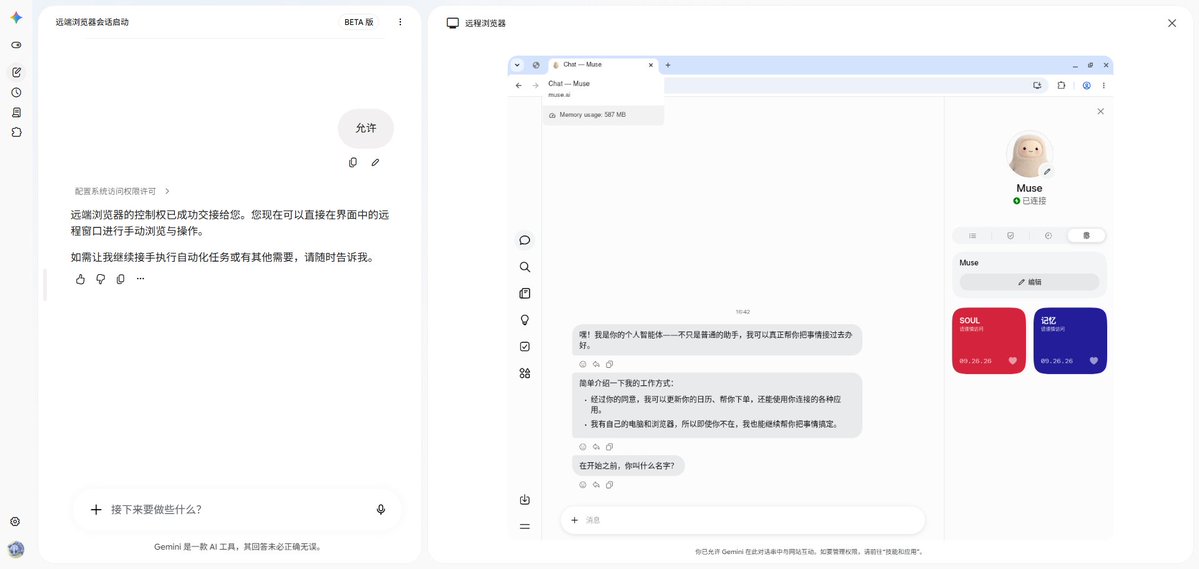Screen dimensions: 1199x569
Task: Reply to the first Muse message
Action: point(596,365)
